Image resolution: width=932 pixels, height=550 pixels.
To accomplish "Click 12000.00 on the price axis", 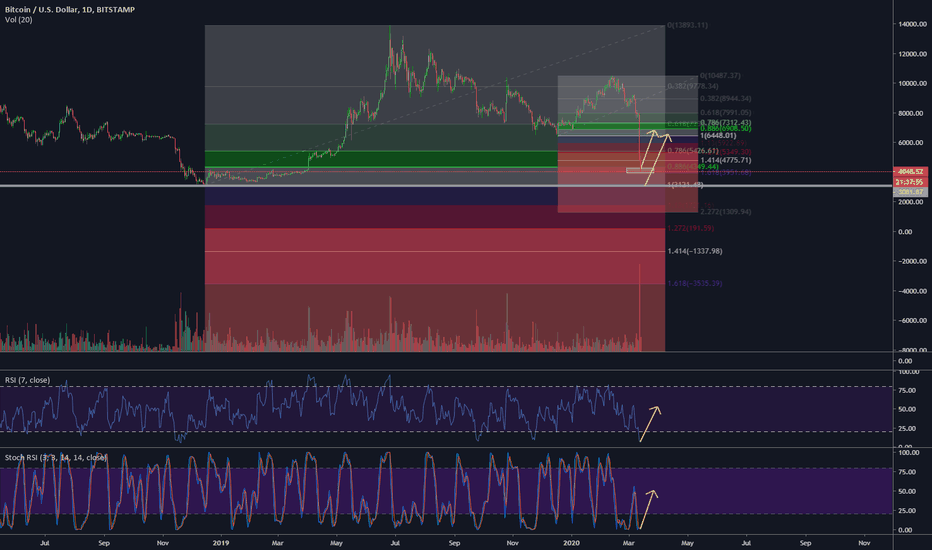I will (x=911, y=54).
